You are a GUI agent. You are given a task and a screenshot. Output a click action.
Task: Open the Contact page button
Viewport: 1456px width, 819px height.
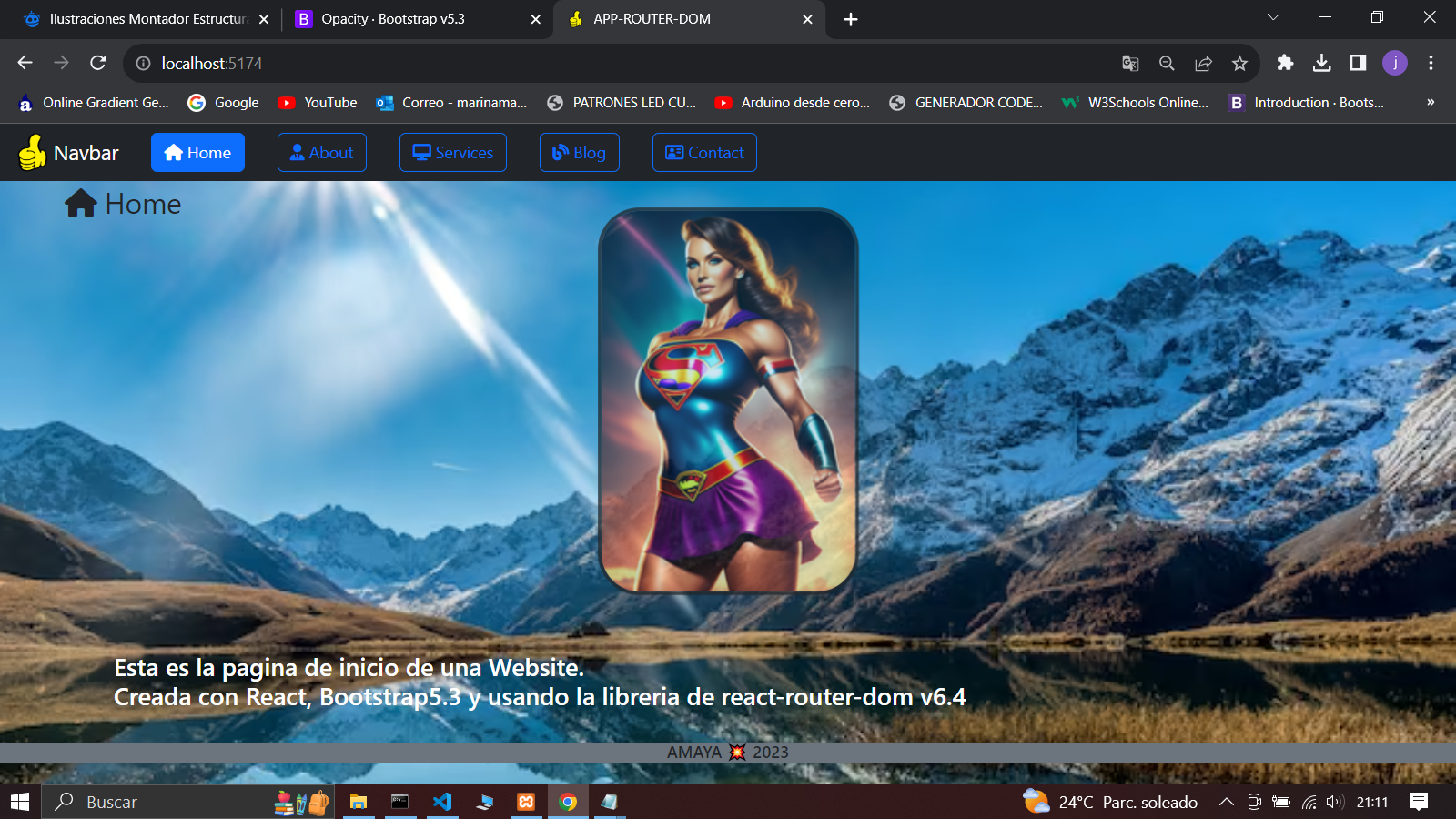coord(704,153)
